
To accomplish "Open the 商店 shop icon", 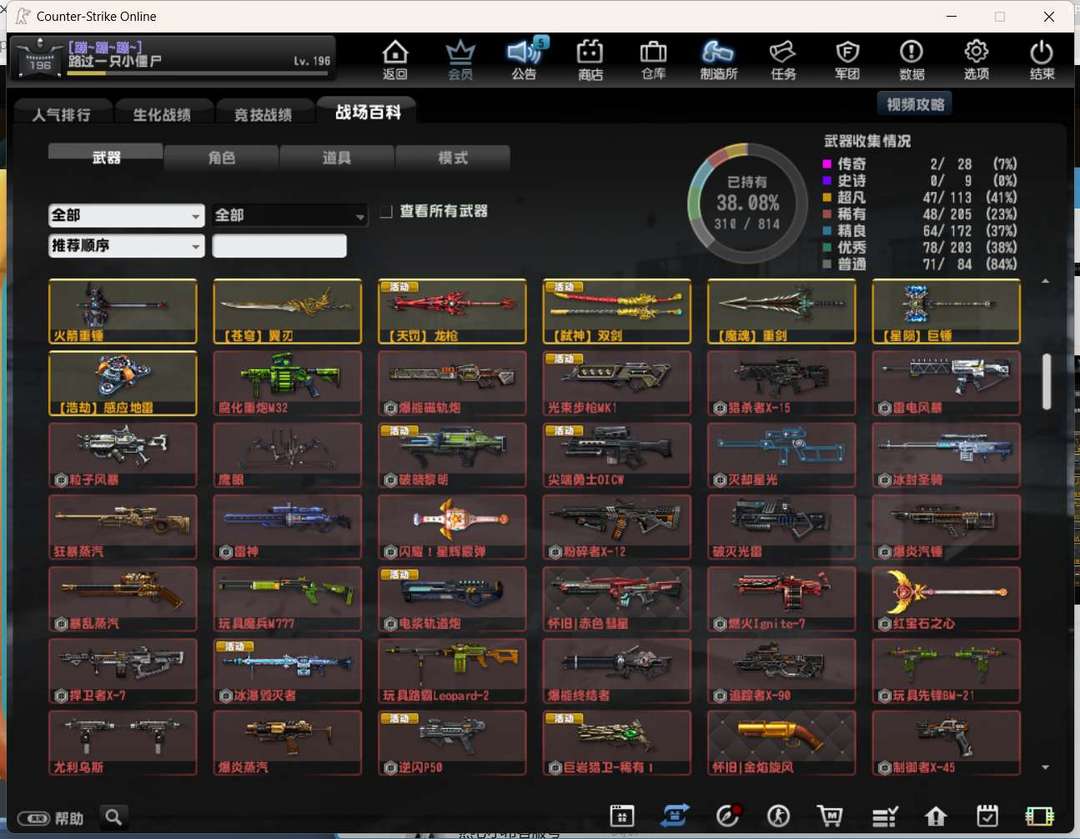I will point(590,60).
